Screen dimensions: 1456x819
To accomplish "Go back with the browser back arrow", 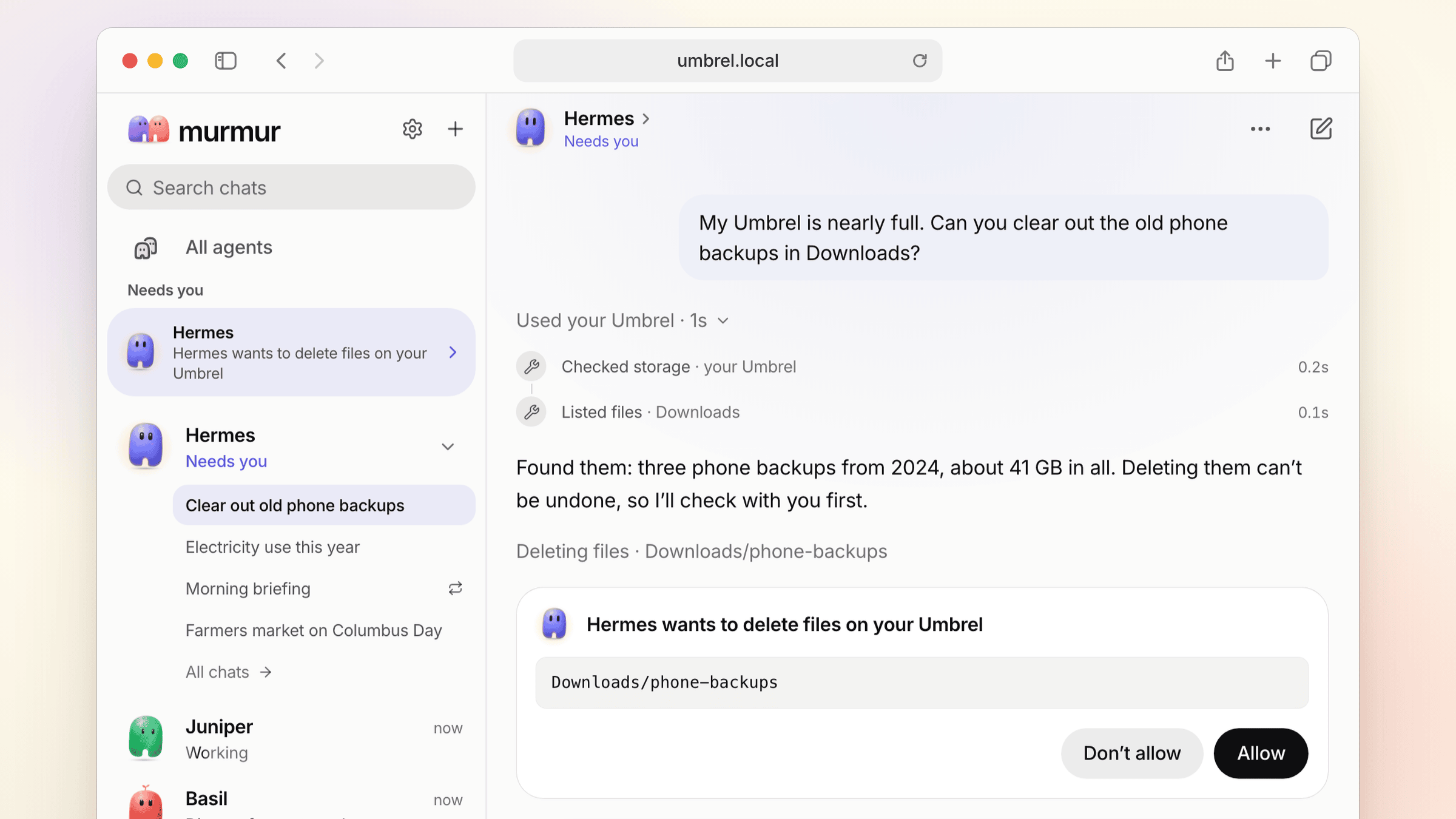I will [281, 61].
